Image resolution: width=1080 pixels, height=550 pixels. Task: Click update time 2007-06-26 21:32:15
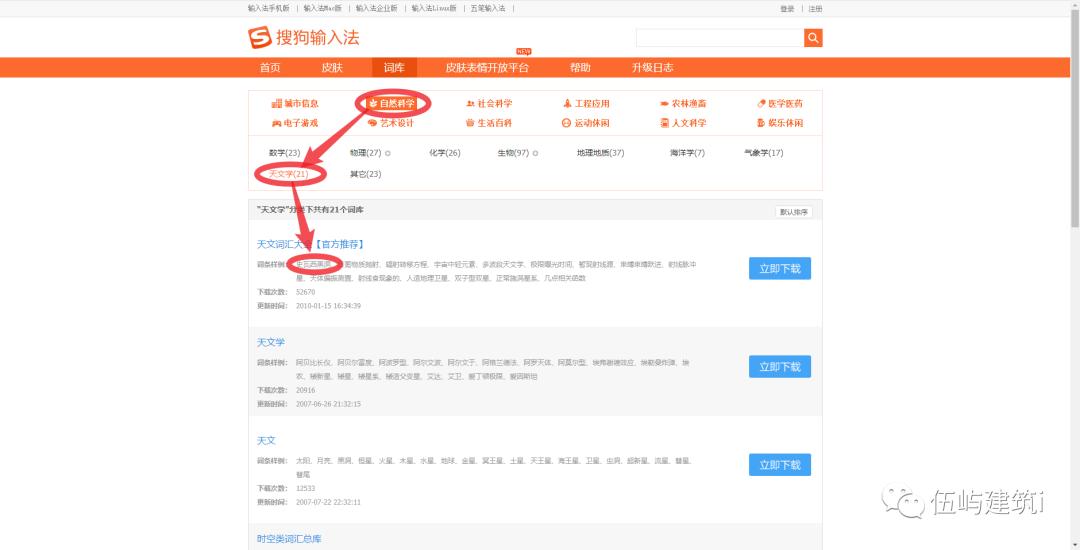click(329, 404)
